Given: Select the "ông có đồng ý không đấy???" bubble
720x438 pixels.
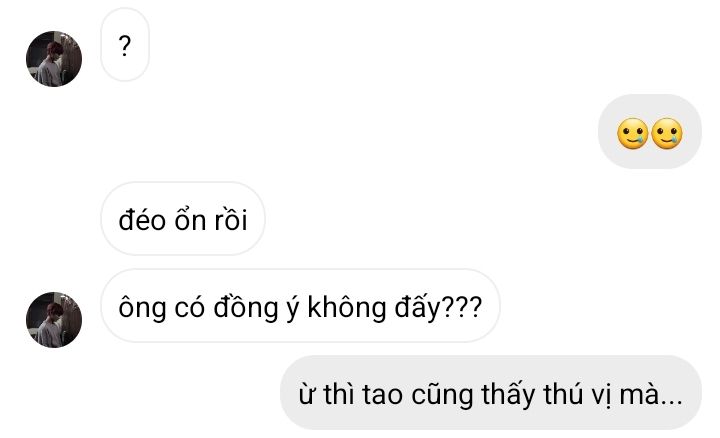Looking at the screenshot, I should 300,306.
